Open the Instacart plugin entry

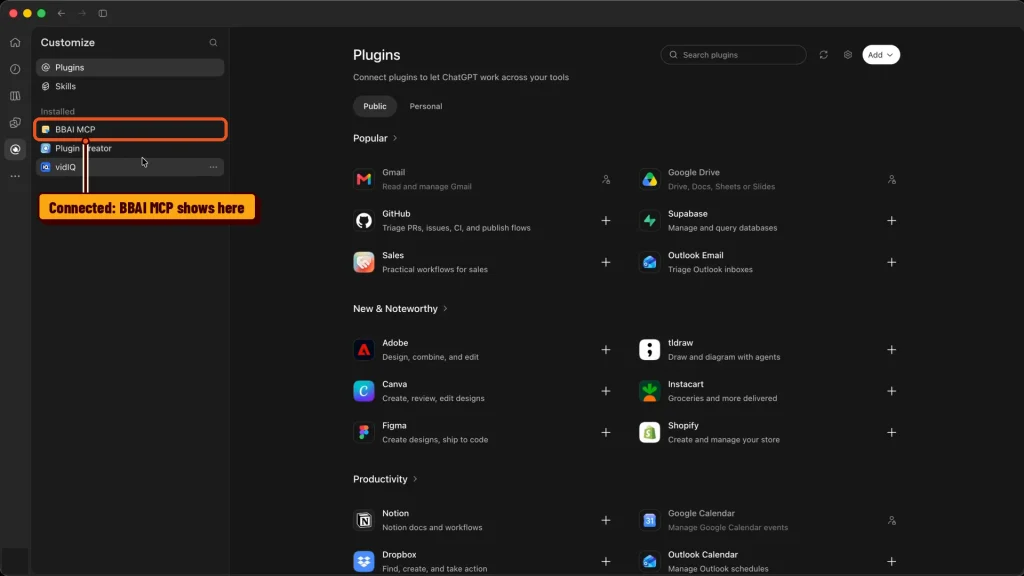[x=769, y=391]
